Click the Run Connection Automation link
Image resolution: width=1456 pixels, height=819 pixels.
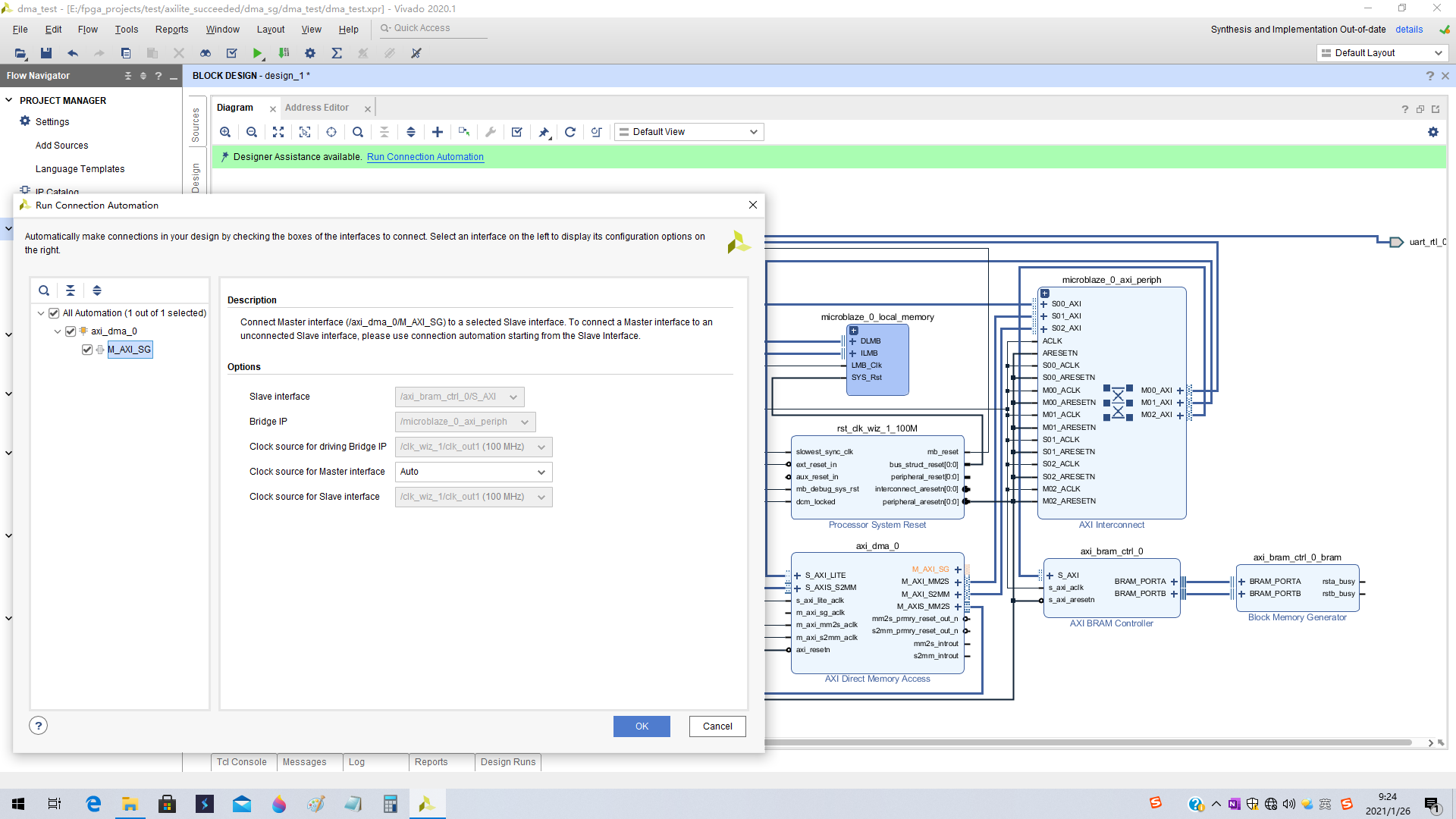click(425, 157)
